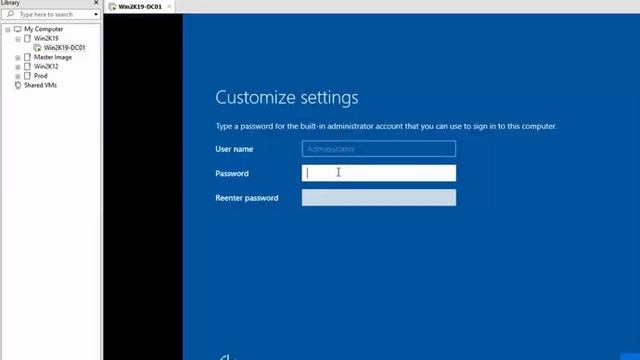Click the Shared VMs icon

(x=18, y=85)
